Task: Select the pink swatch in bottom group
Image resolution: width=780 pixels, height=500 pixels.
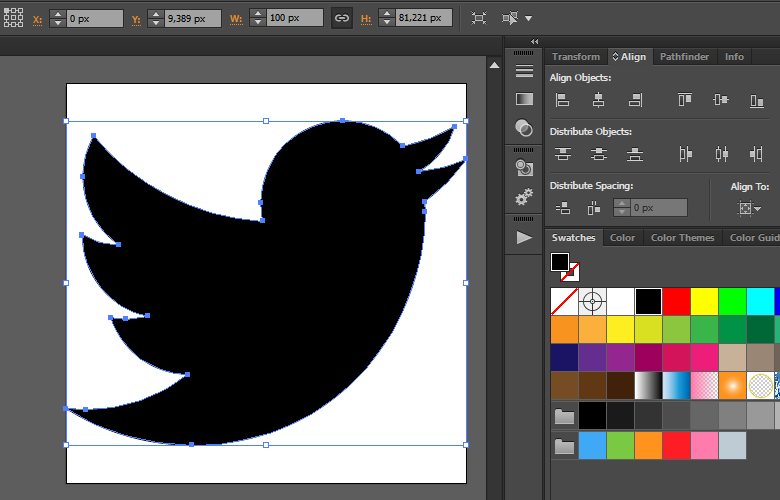Action: [704, 445]
